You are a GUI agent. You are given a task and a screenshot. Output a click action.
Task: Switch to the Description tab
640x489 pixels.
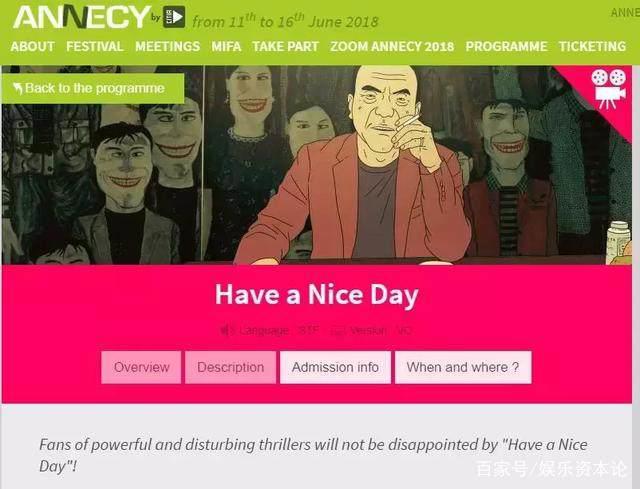tap(231, 367)
